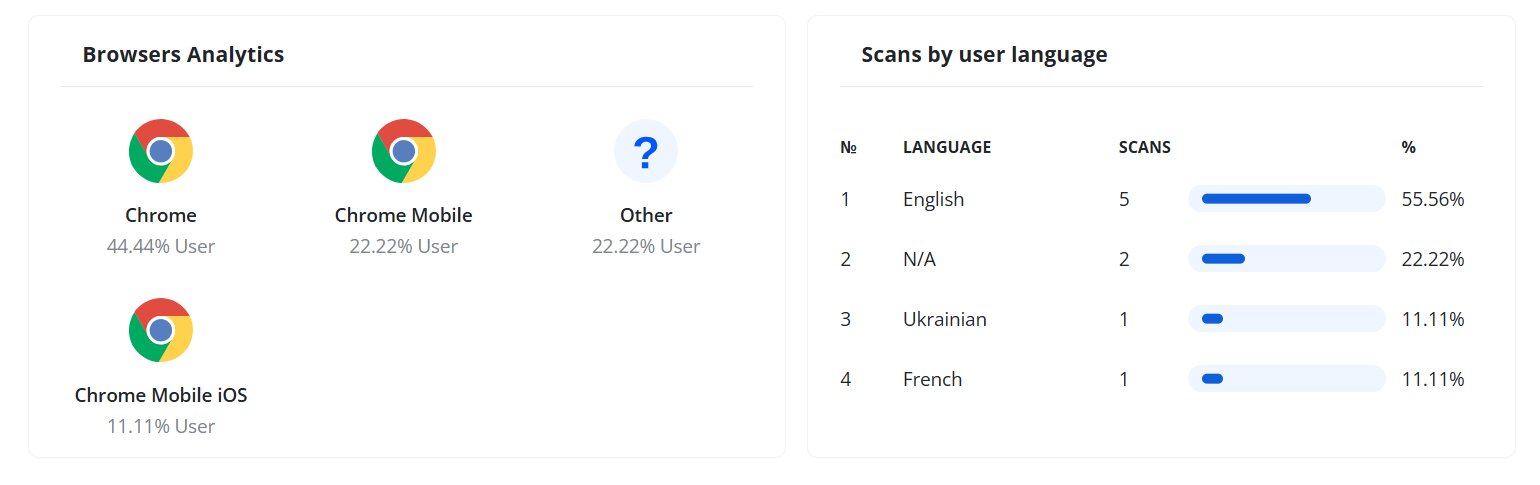
Task: Click the Chrome Mobile browser icon
Action: coord(404,151)
